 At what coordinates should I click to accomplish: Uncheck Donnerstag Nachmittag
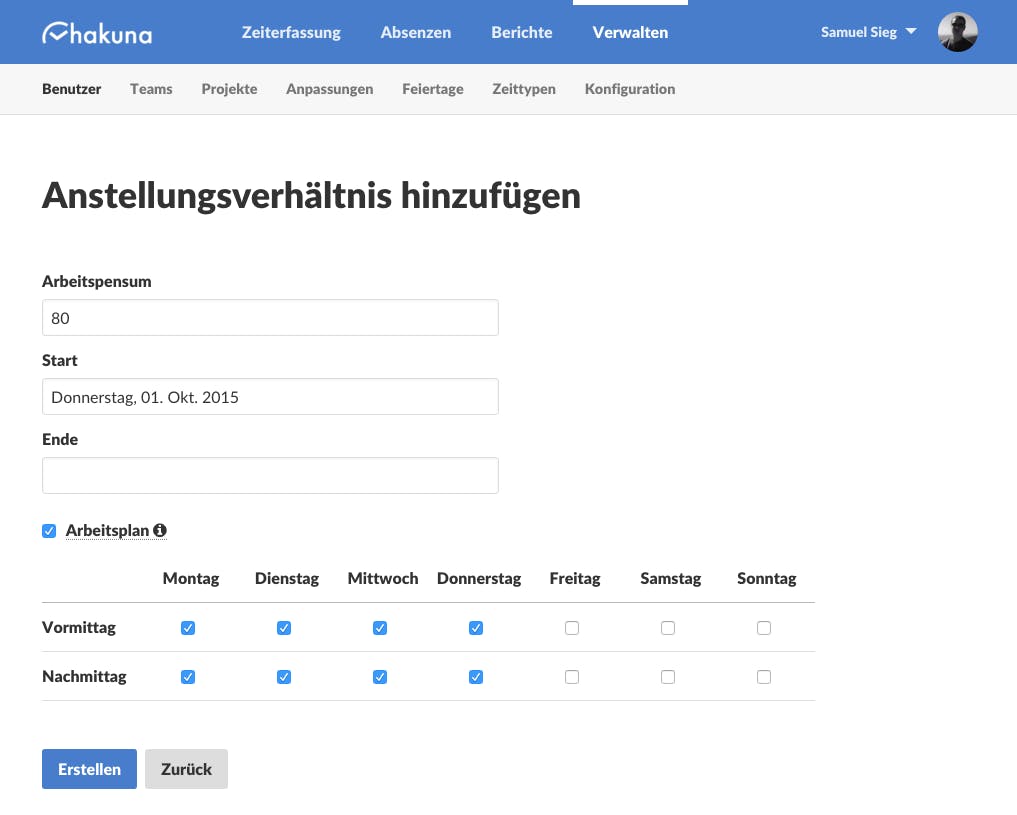coord(476,678)
